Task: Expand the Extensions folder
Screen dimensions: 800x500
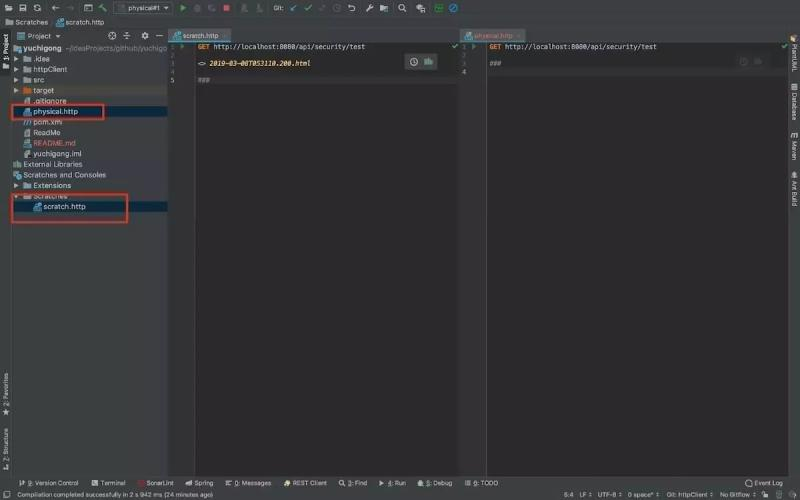Action: [16, 186]
